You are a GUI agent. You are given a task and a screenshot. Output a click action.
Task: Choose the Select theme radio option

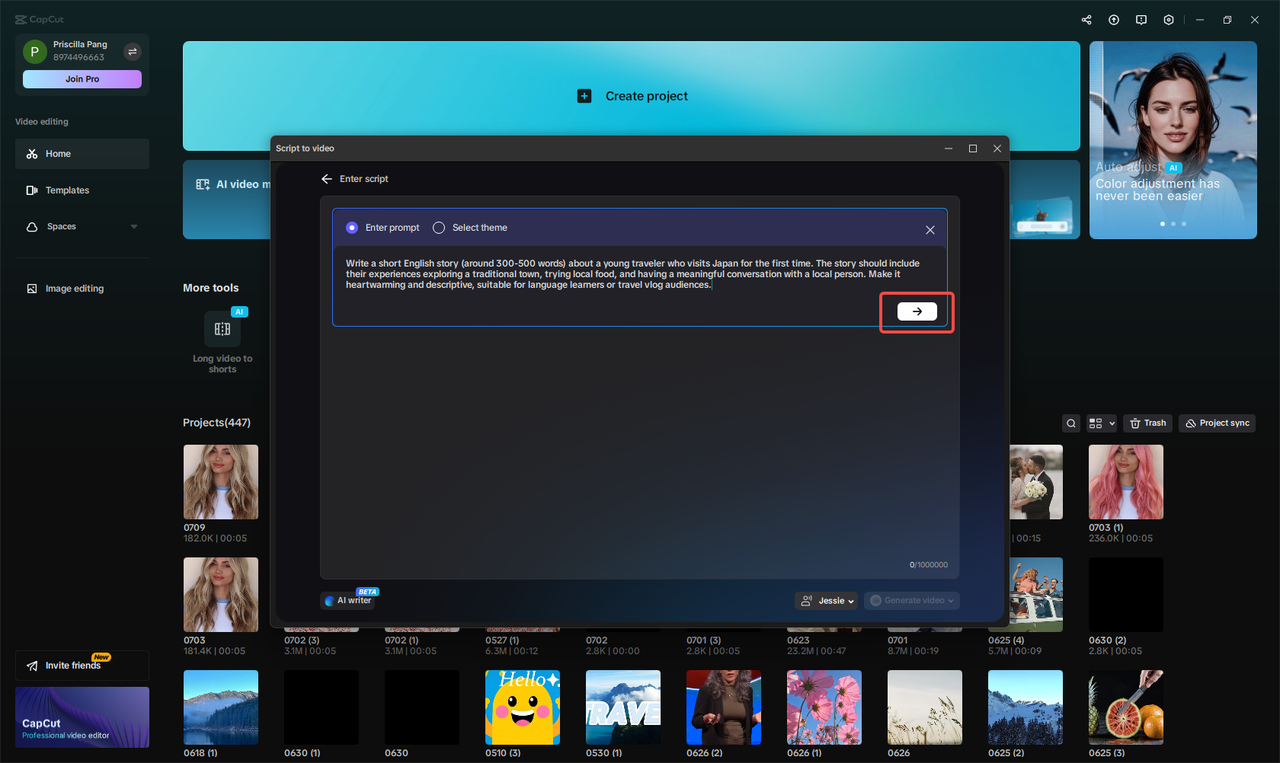(439, 228)
